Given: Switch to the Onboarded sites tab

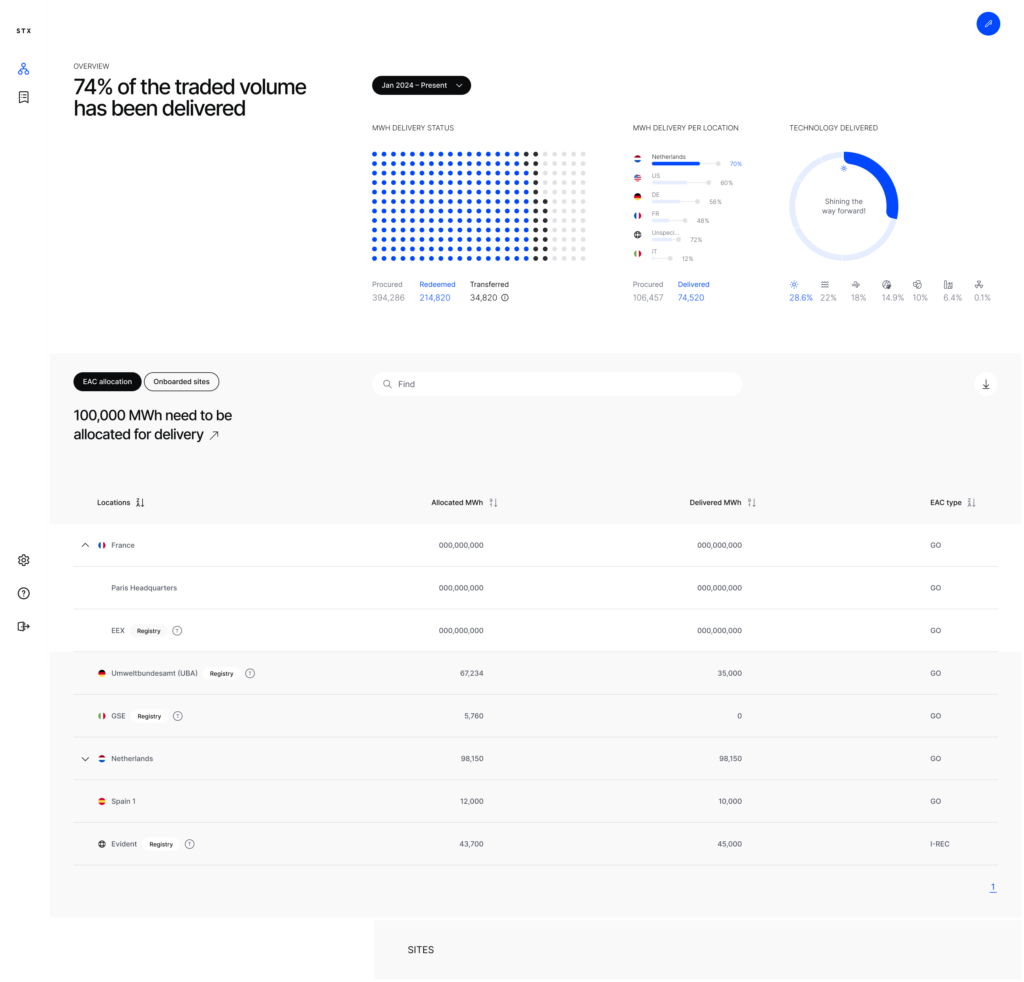Looking at the screenshot, I should pos(181,382).
